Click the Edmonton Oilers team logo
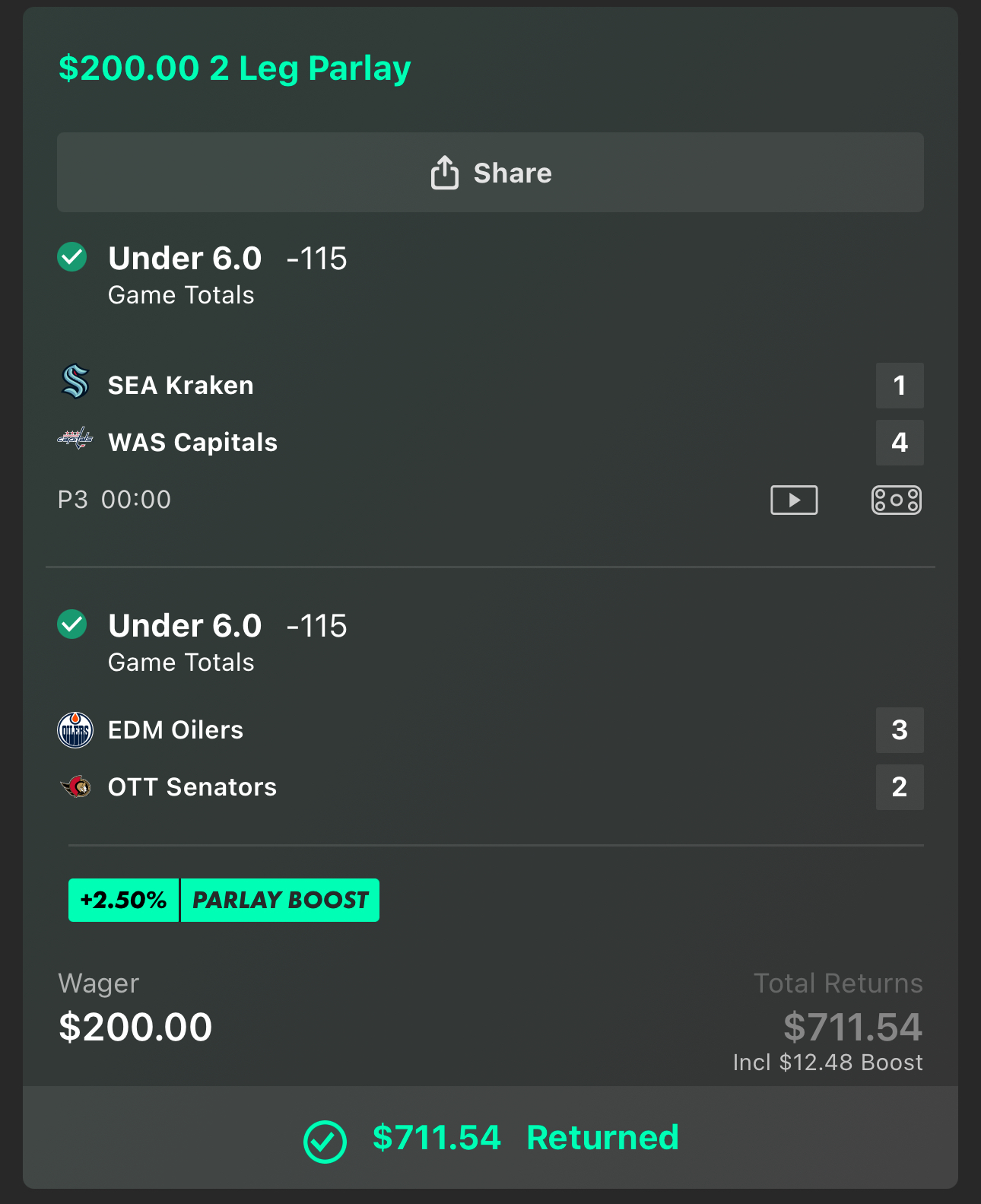 [75, 730]
